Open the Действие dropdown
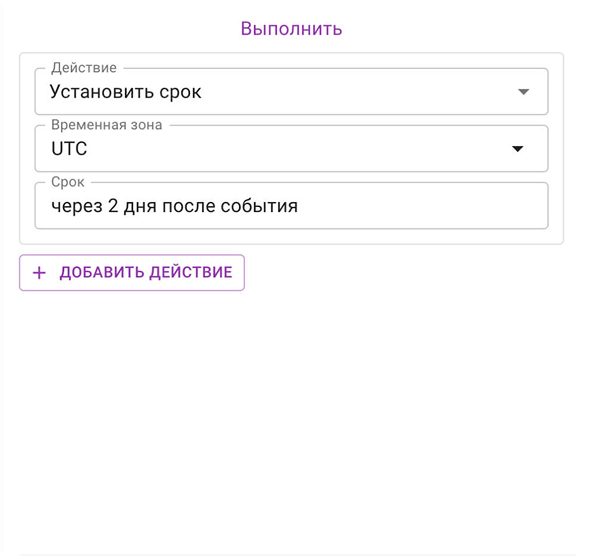The image size is (600, 556). click(291, 91)
